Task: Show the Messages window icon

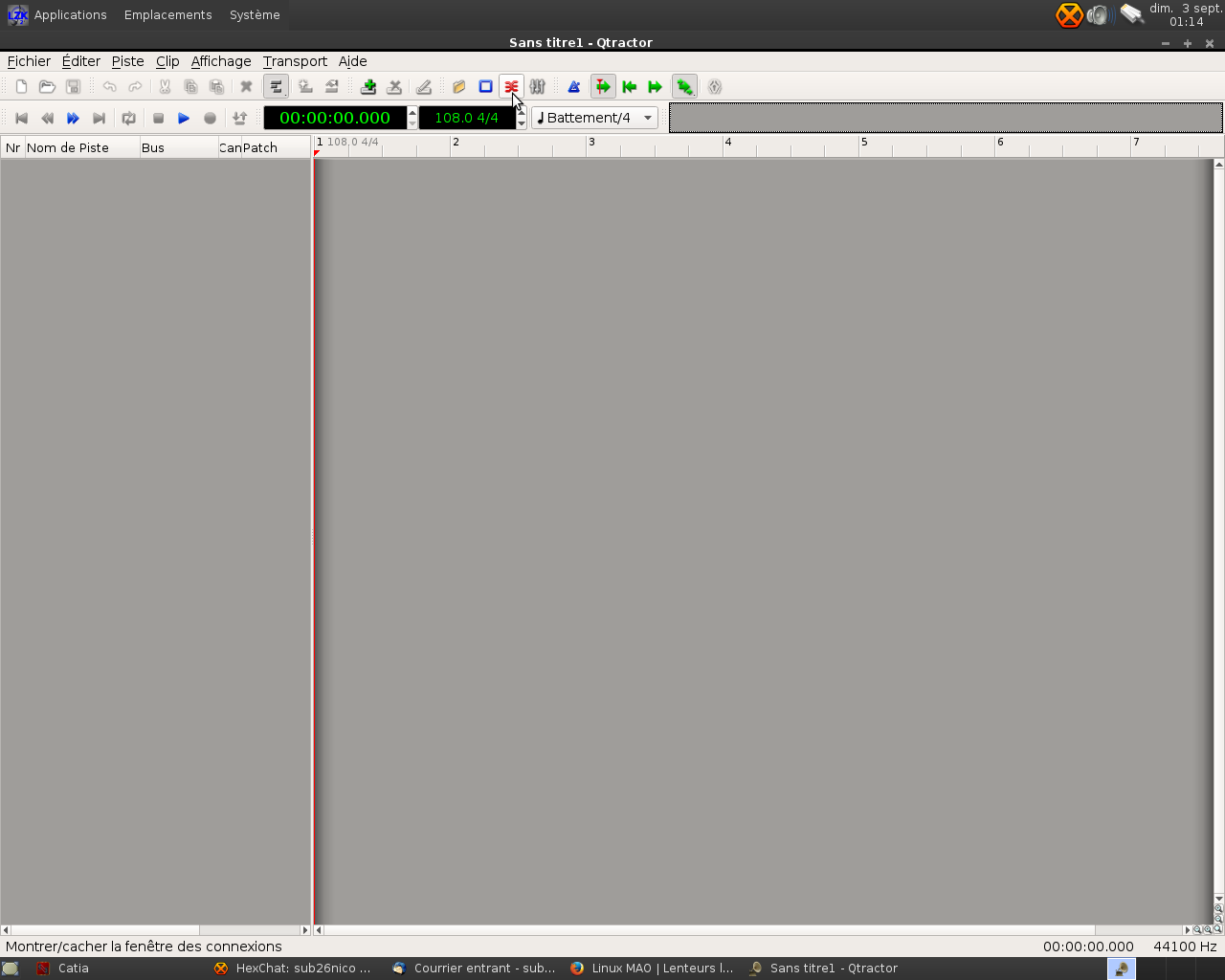Action: click(x=485, y=87)
